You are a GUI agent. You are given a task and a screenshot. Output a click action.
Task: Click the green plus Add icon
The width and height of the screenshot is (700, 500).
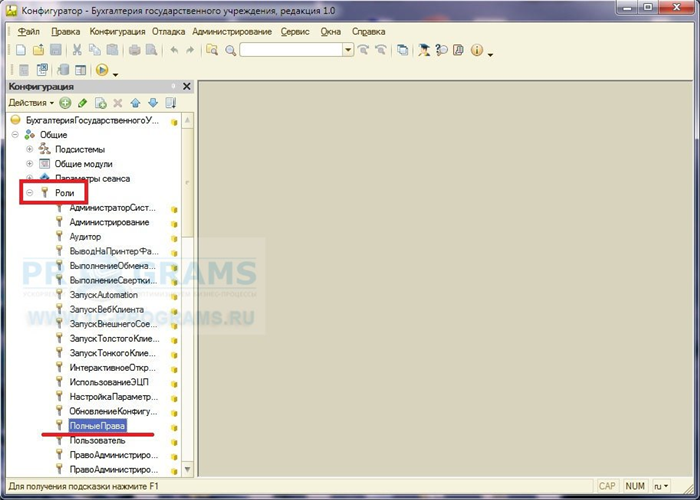[x=65, y=103]
